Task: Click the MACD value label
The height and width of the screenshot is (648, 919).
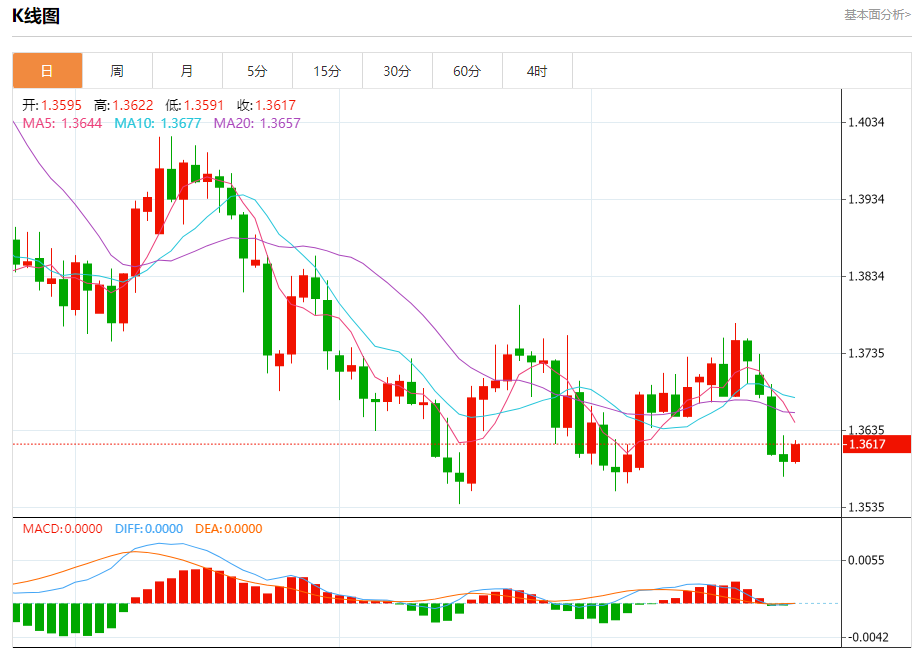Action: pyautogui.click(x=63, y=528)
